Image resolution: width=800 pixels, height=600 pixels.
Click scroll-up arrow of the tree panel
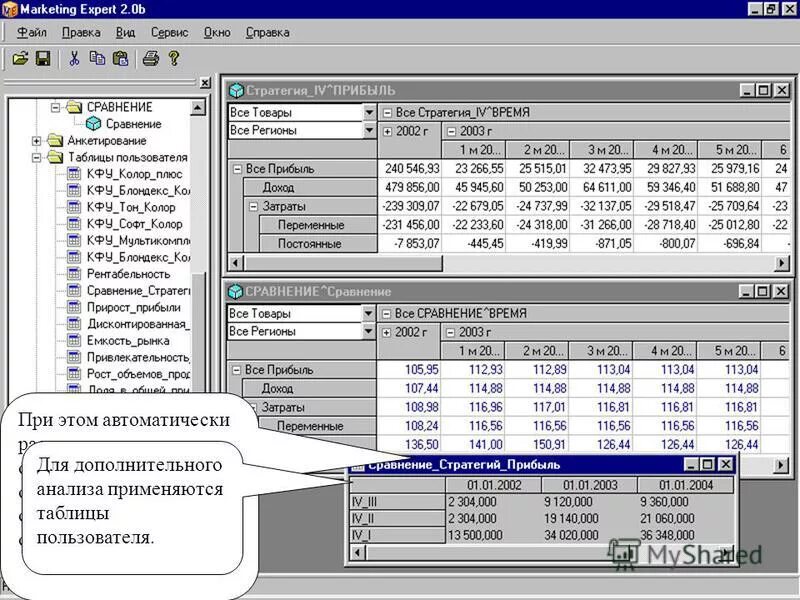(198, 107)
